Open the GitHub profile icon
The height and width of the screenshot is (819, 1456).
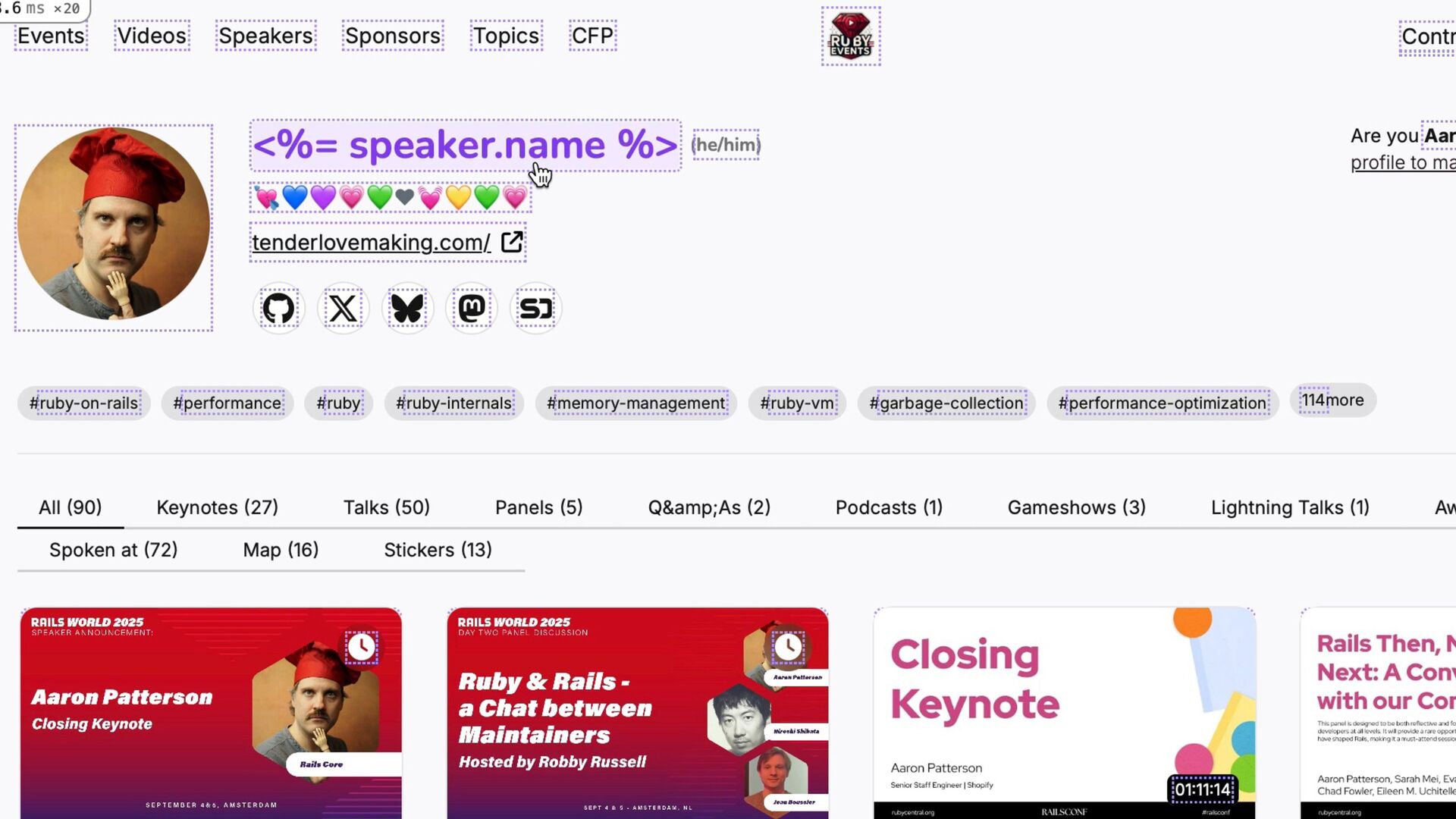click(x=278, y=309)
